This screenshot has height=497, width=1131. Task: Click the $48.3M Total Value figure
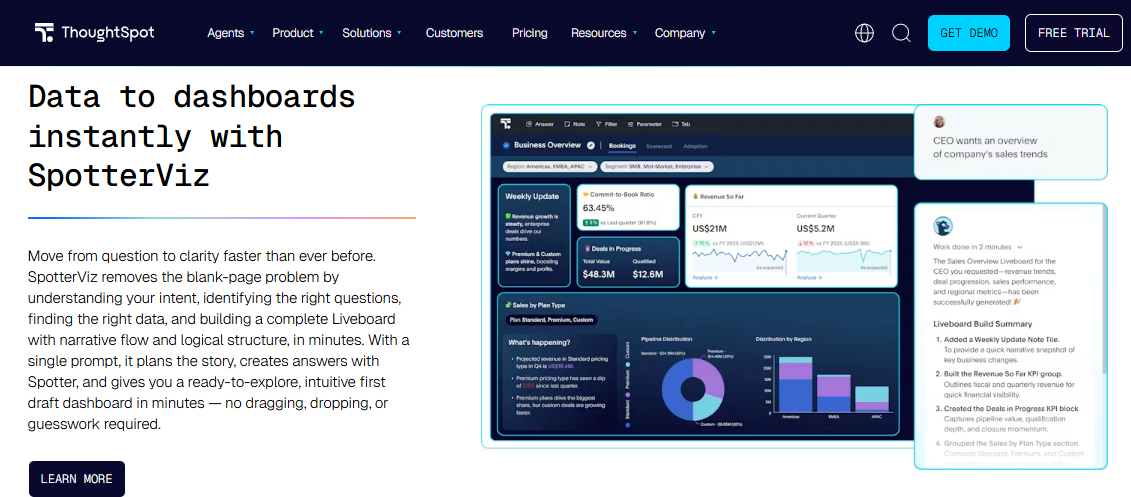click(598, 274)
